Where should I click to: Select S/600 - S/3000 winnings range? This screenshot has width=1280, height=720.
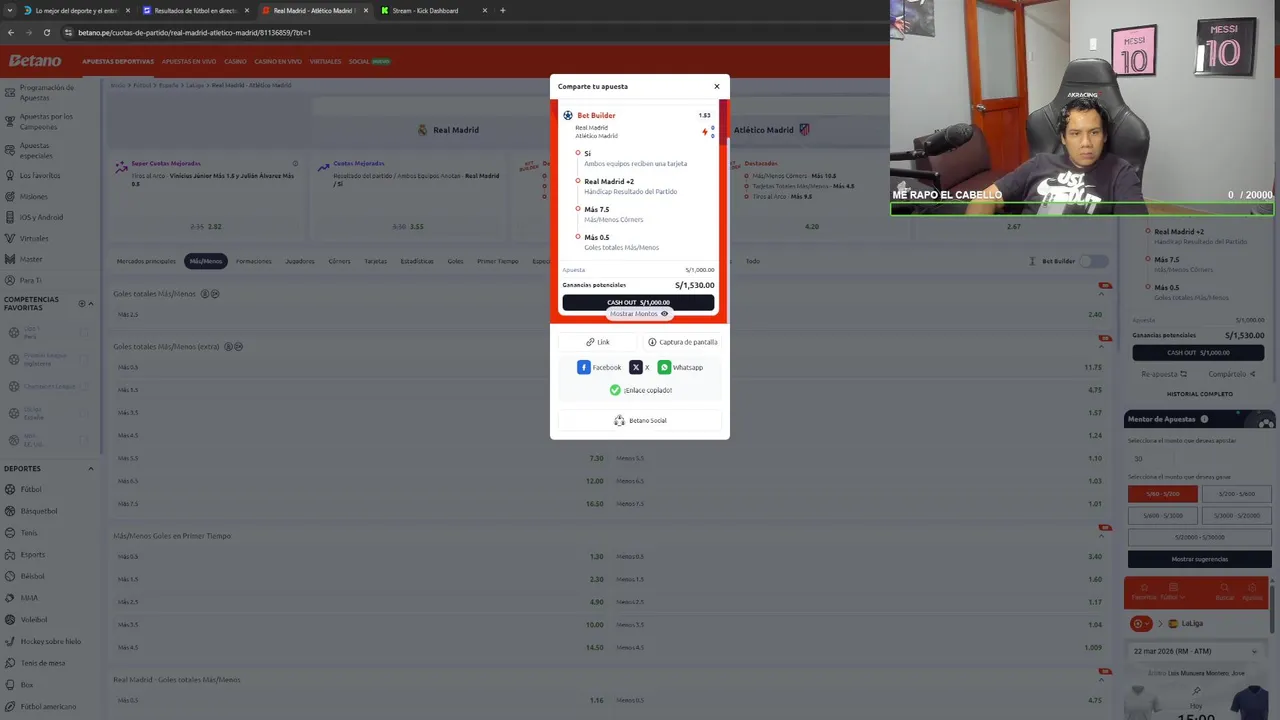click(x=1162, y=515)
